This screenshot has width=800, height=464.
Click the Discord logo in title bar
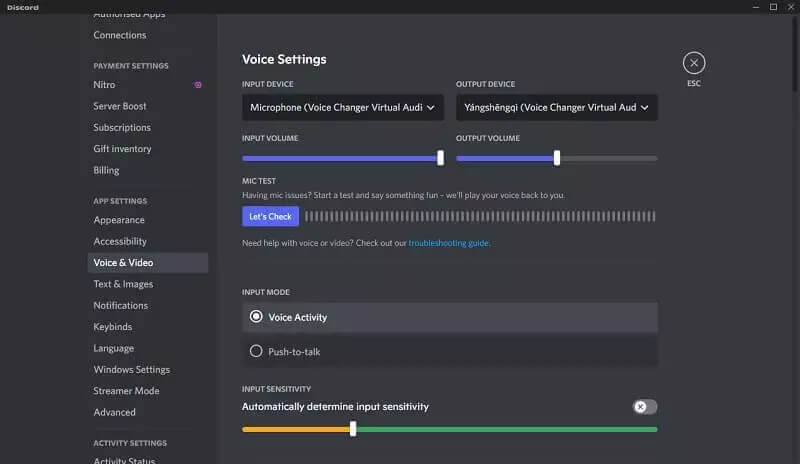[21, 6]
